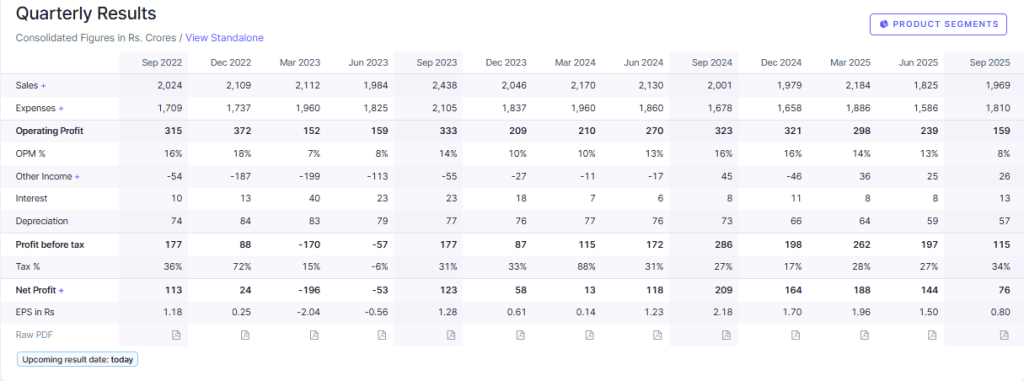The image size is (1024, 381).
Task: Click Net Profit value 76
Action: pos(1004,290)
